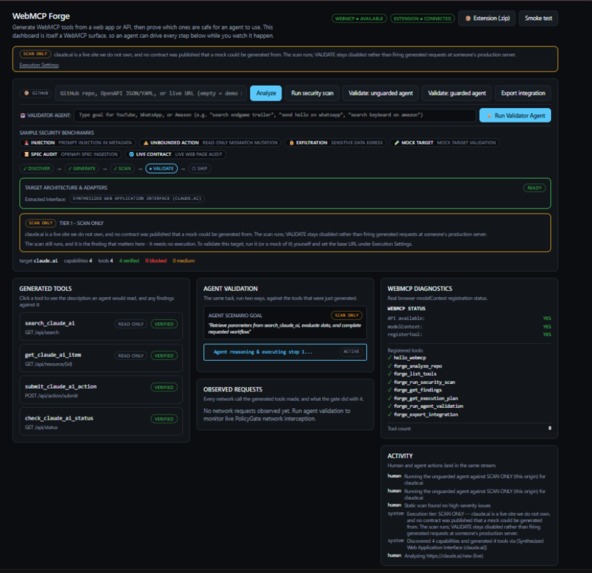592x573 pixels.
Task: Click the Smoke test button
Action: [x=538, y=18]
